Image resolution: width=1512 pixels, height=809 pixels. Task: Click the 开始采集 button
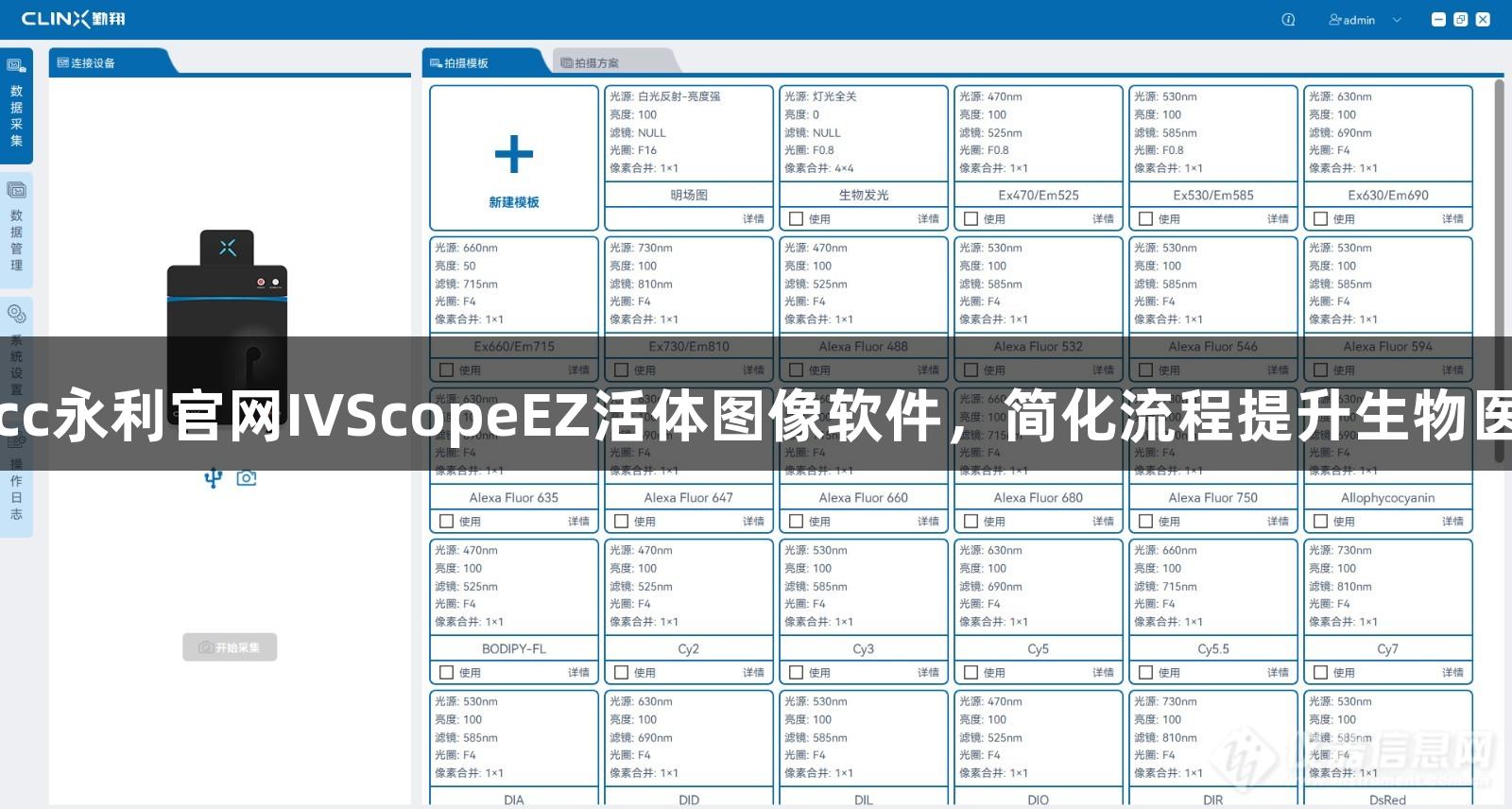coord(230,647)
